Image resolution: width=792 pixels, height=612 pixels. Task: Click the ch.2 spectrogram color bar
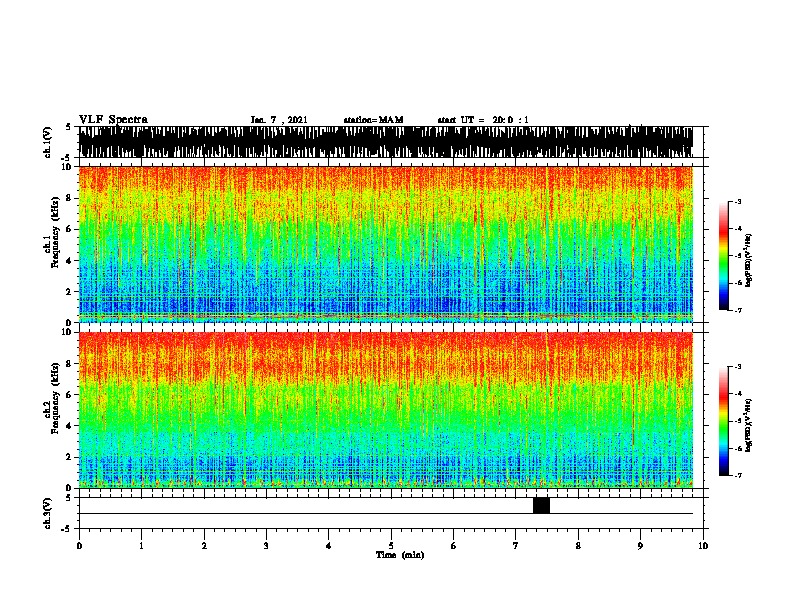tap(724, 421)
